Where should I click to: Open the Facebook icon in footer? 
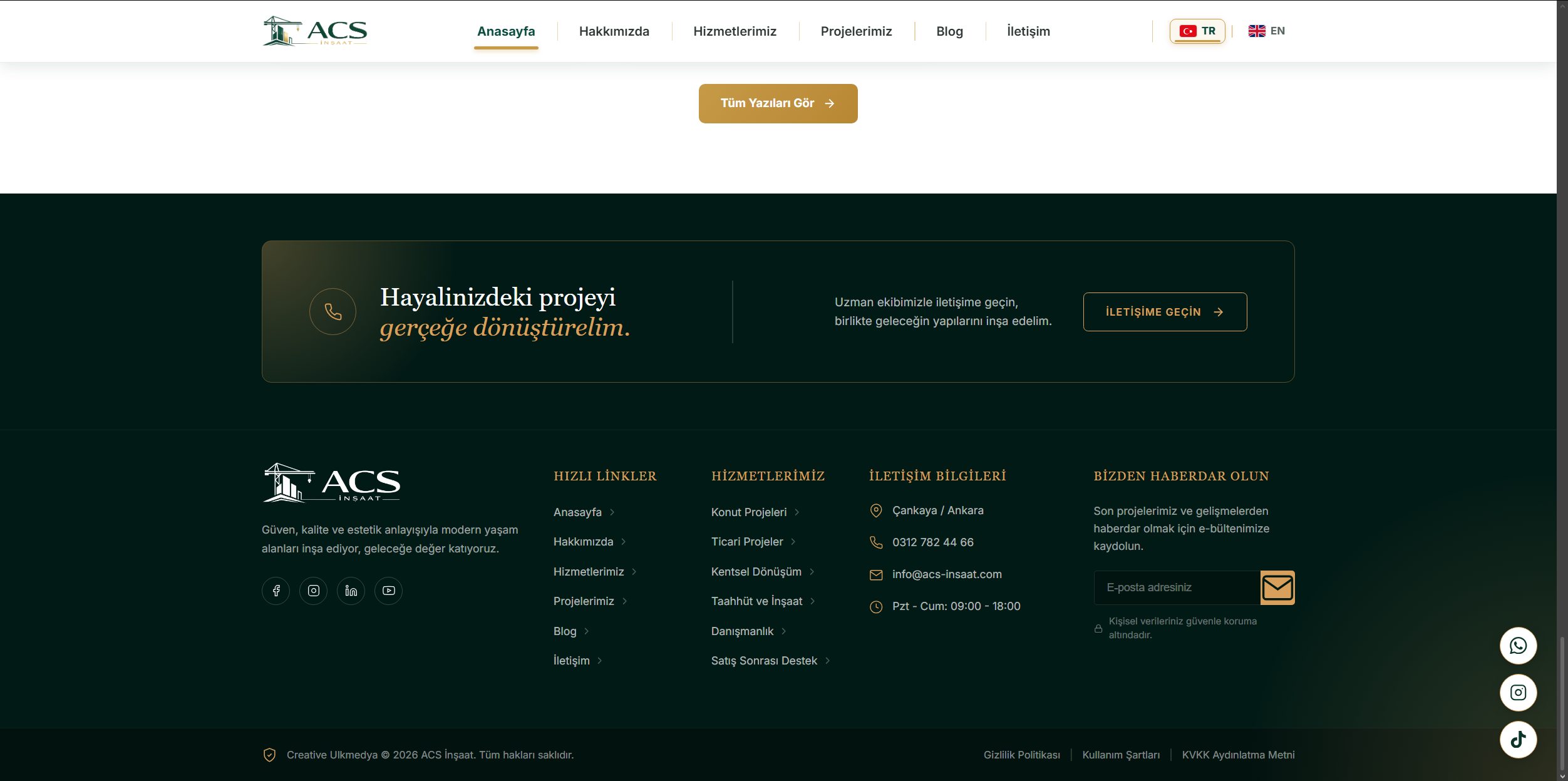point(276,591)
